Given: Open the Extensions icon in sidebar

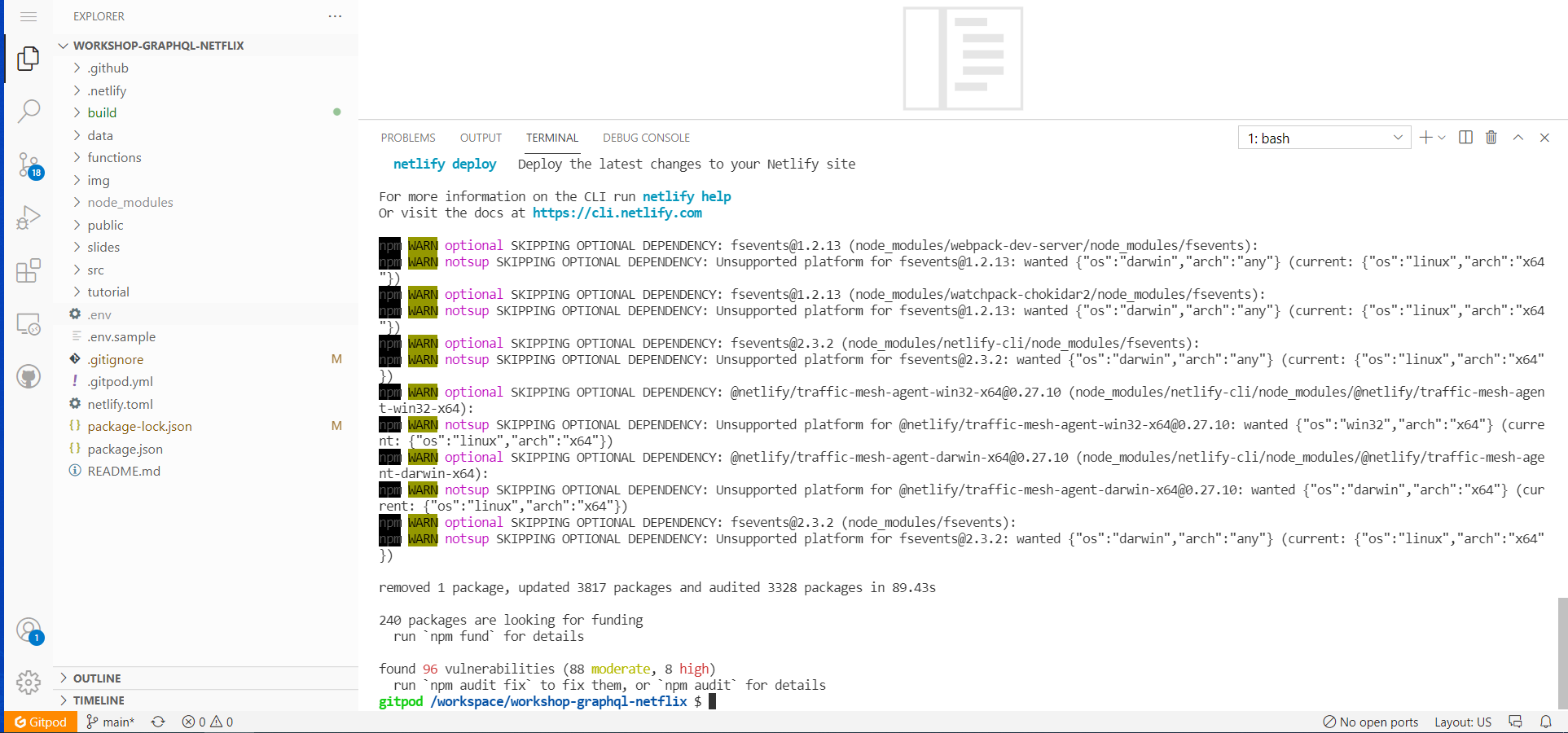Looking at the screenshot, I should click(29, 270).
